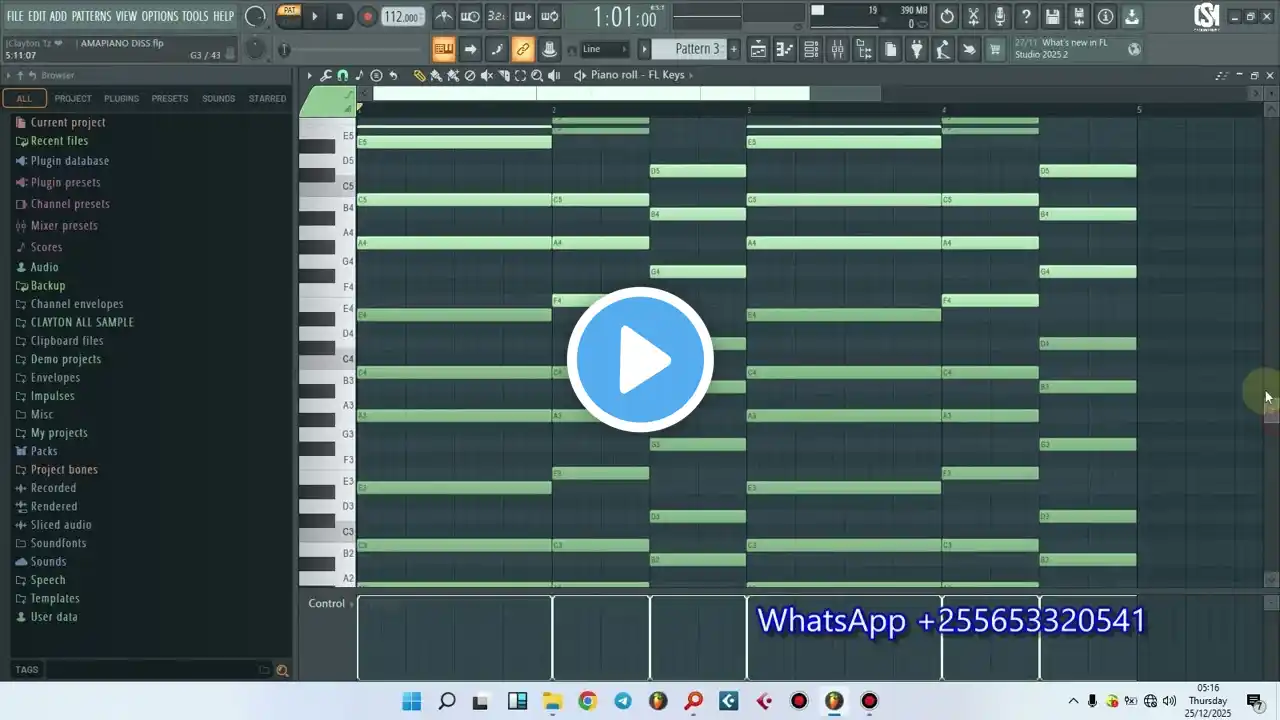The width and height of the screenshot is (1280, 720).
Task: Start playback with the Play button
Action: 315,16
